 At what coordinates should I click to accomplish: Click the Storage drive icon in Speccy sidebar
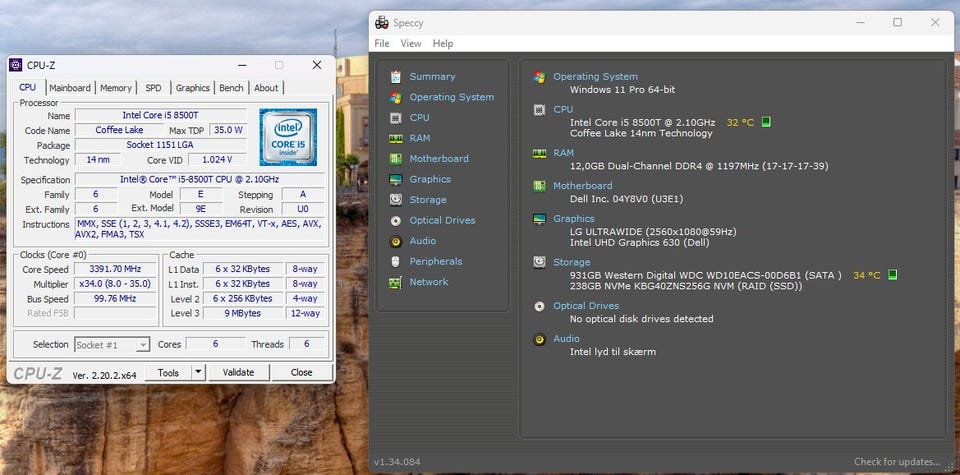coord(396,200)
